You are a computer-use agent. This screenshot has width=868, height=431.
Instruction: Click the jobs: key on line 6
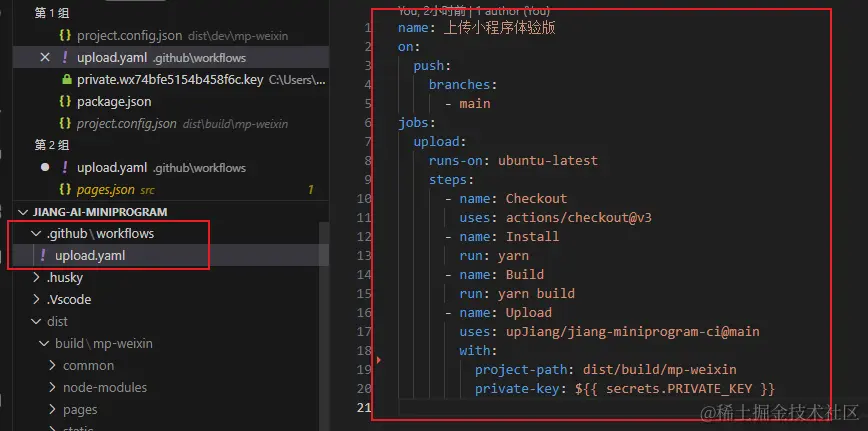point(417,123)
